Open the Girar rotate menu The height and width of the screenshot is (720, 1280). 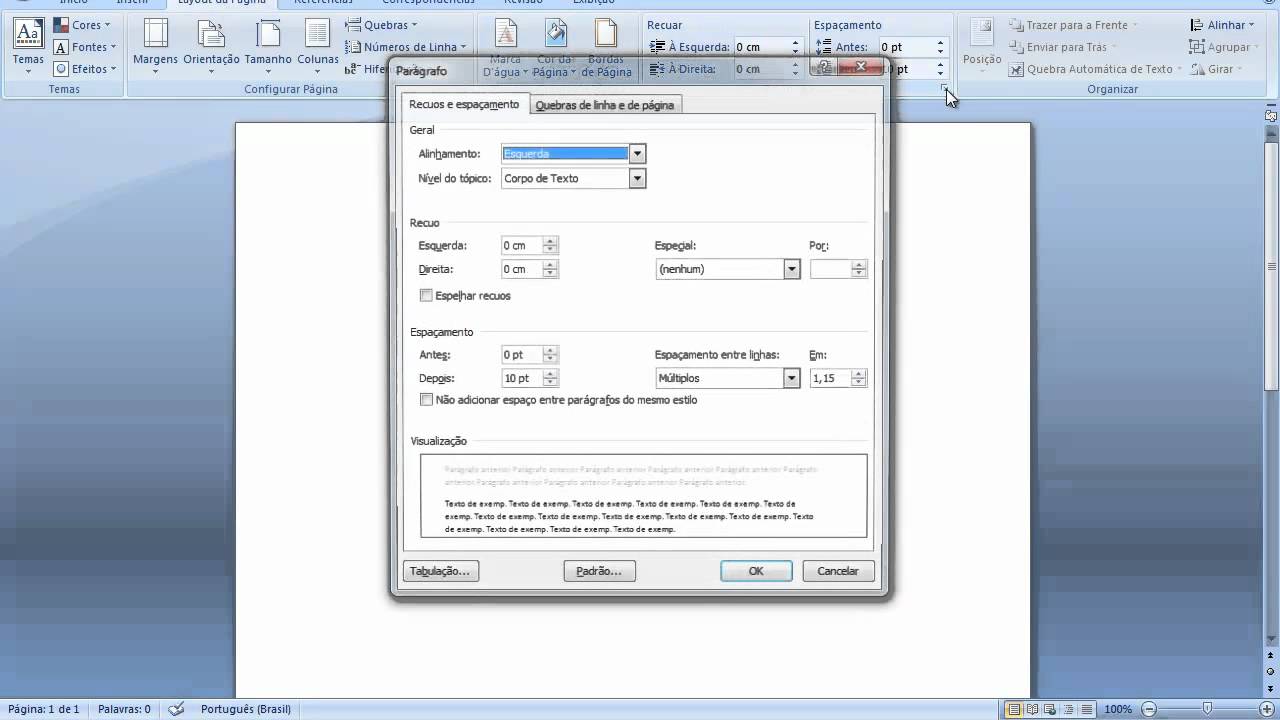coord(1216,69)
